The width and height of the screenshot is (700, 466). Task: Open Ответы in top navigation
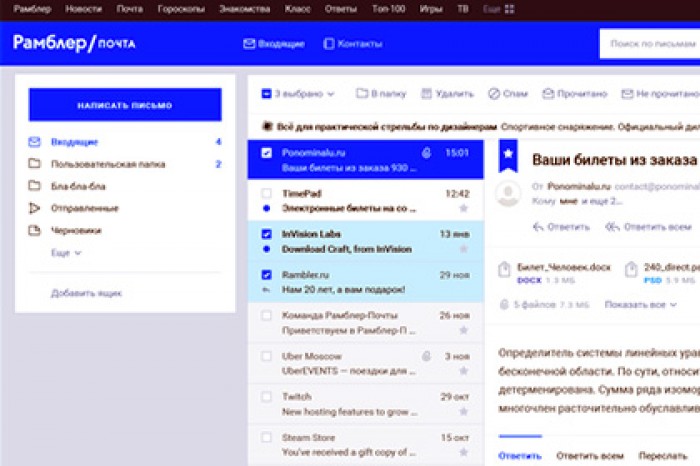click(341, 8)
